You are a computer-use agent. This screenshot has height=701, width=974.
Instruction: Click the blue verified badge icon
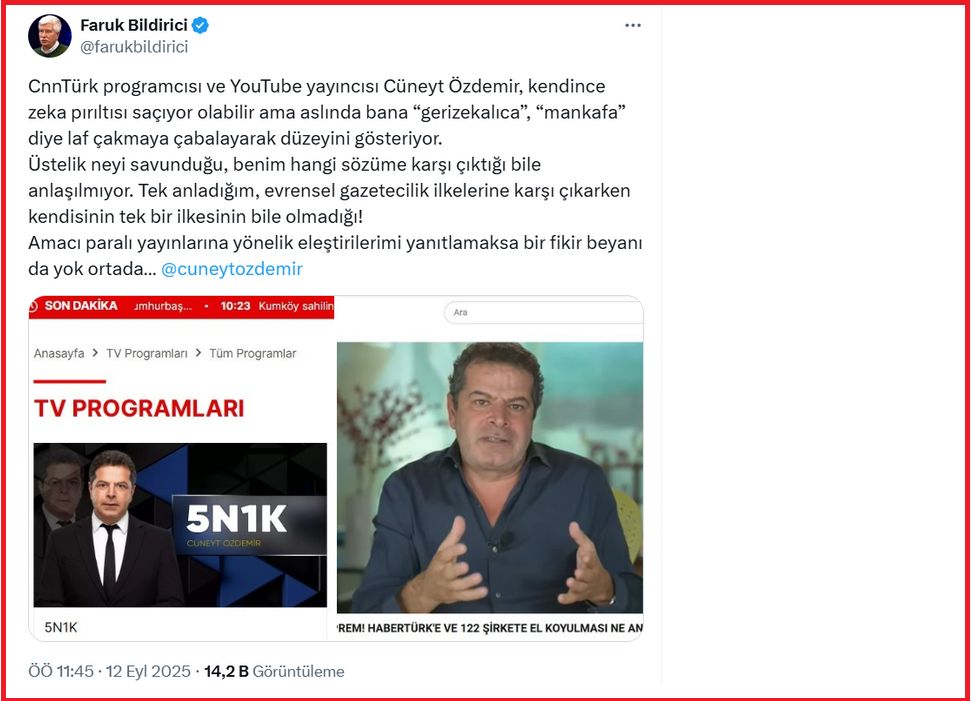(200, 25)
